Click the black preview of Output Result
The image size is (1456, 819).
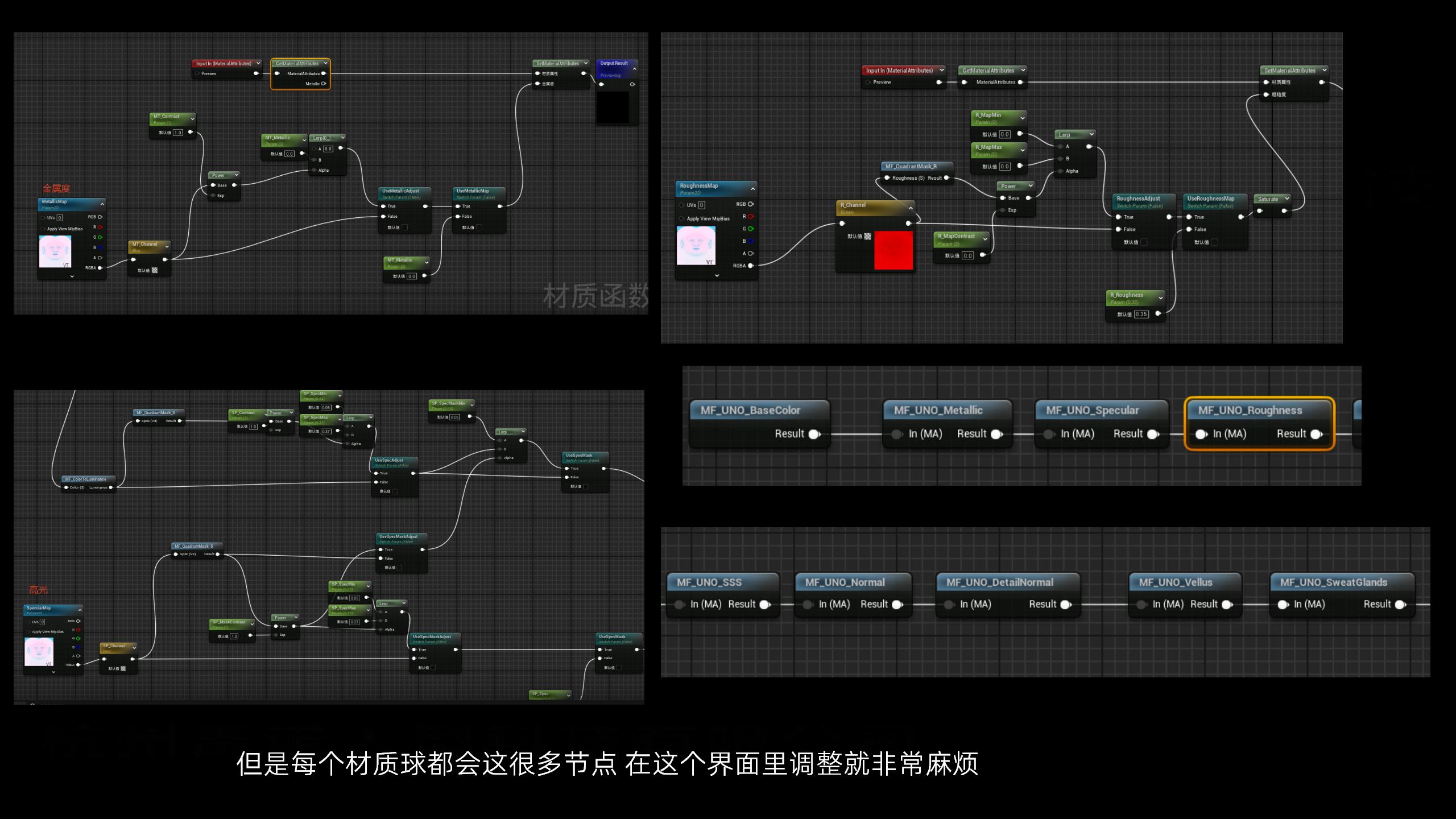point(613,107)
